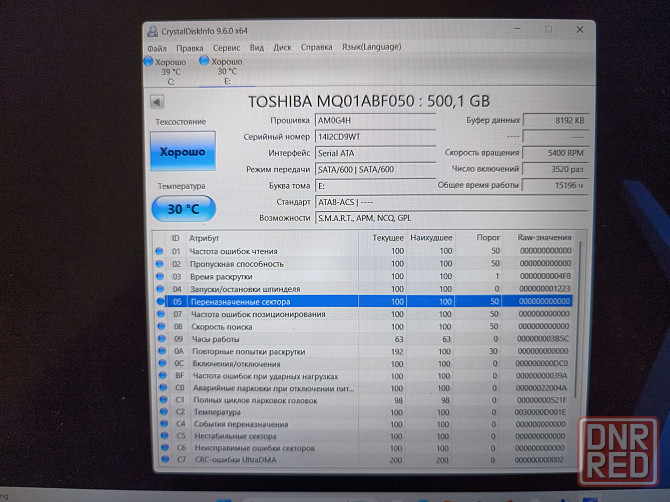
Task: Click the Raw-значения column header
Action: click(x=538, y=237)
